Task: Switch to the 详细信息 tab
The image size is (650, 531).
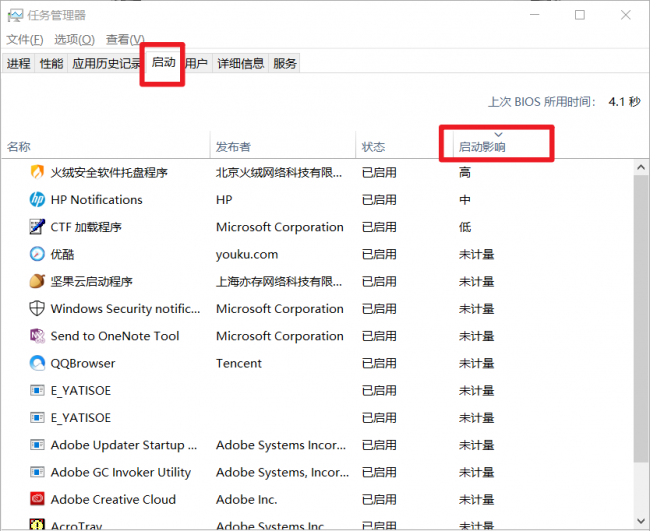Action: click(x=240, y=63)
